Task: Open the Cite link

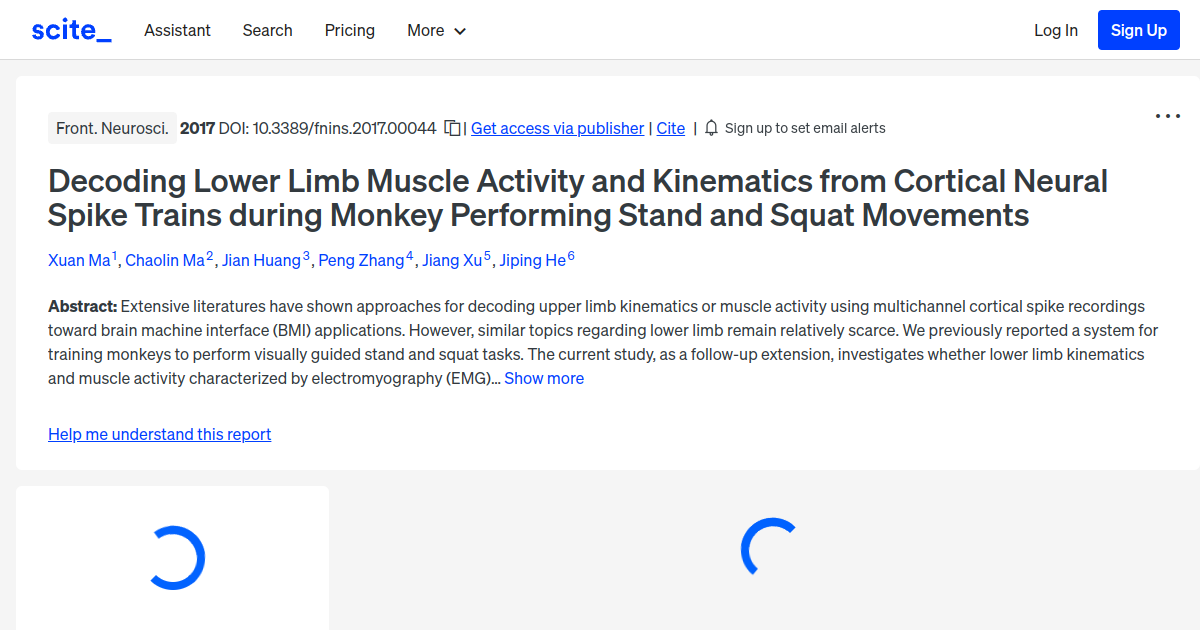Action: click(670, 128)
